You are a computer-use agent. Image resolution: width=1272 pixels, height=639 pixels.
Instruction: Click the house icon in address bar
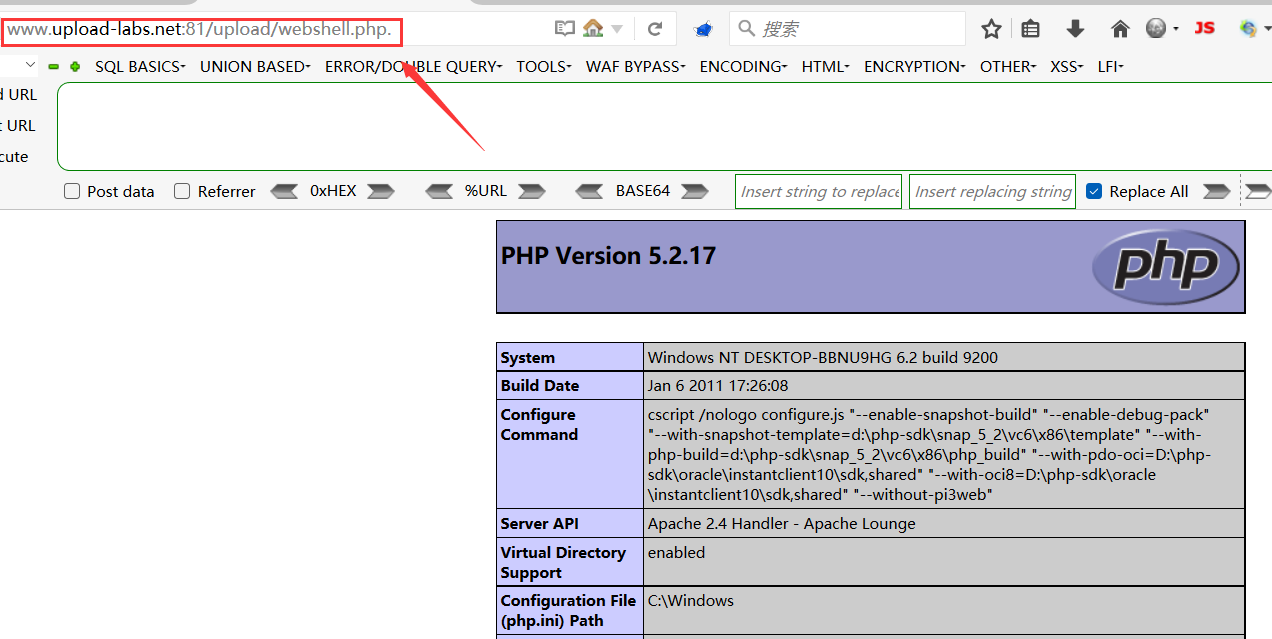click(x=593, y=29)
